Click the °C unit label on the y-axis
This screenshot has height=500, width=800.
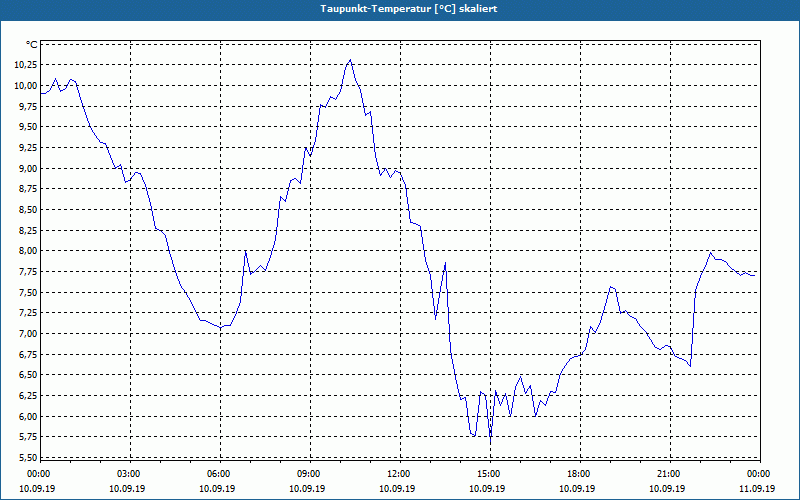point(32,45)
